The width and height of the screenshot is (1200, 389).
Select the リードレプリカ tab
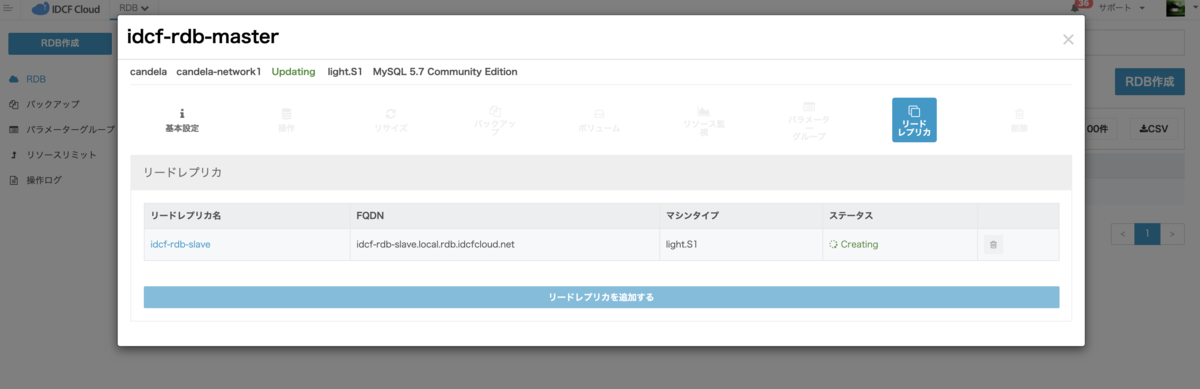[914, 120]
